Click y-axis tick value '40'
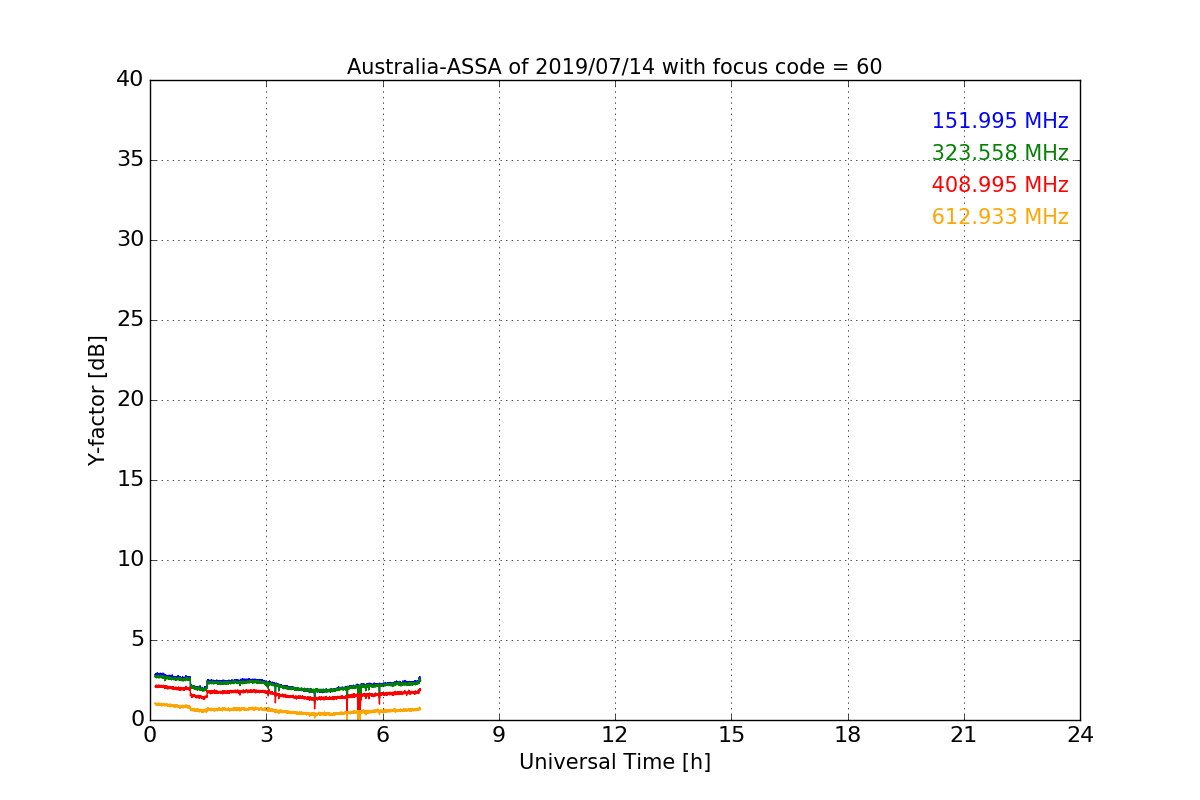The height and width of the screenshot is (800, 1200). (130, 80)
